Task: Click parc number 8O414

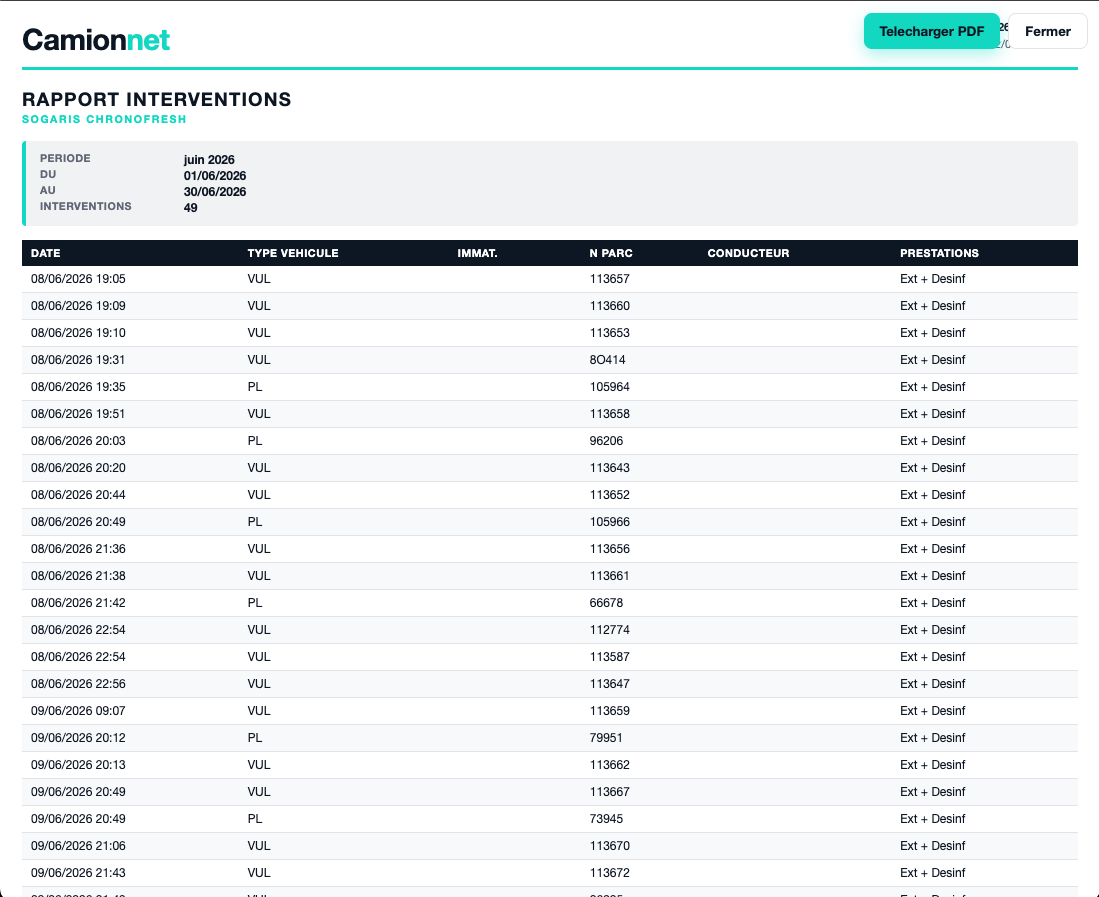Action: pyautogui.click(x=608, y=360)
